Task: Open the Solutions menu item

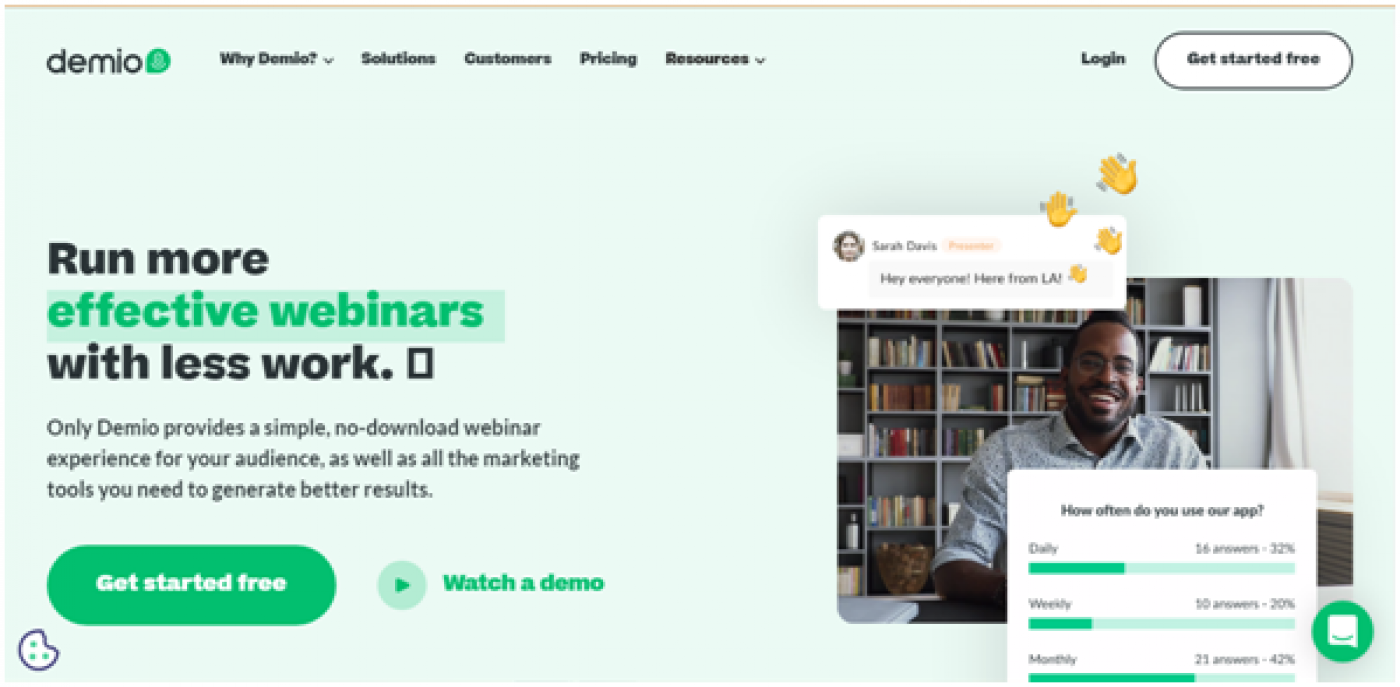Action: [x=398, y=59]
